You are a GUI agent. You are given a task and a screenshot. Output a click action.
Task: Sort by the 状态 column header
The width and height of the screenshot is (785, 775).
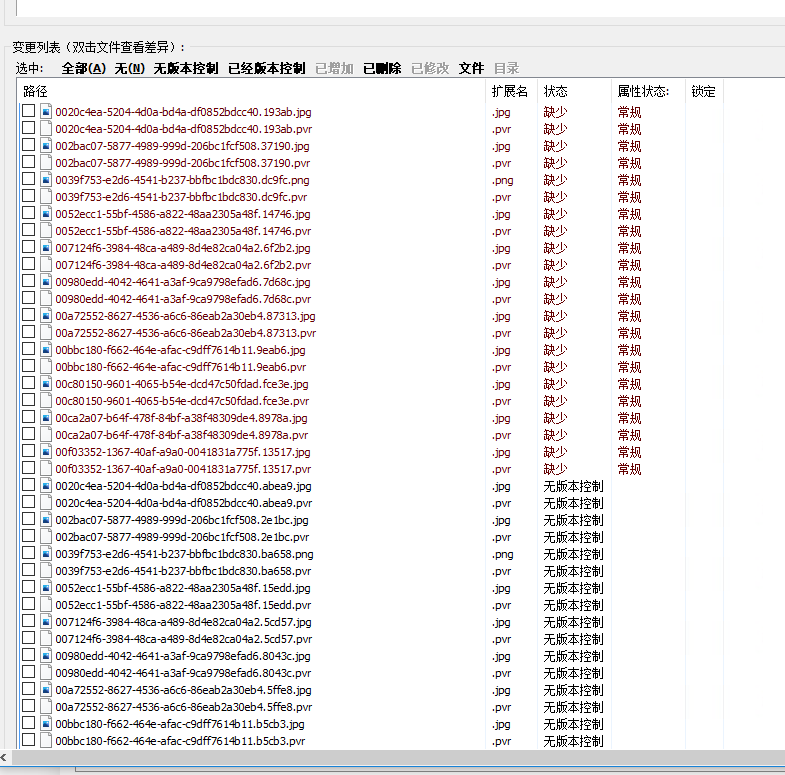[574, 91]
